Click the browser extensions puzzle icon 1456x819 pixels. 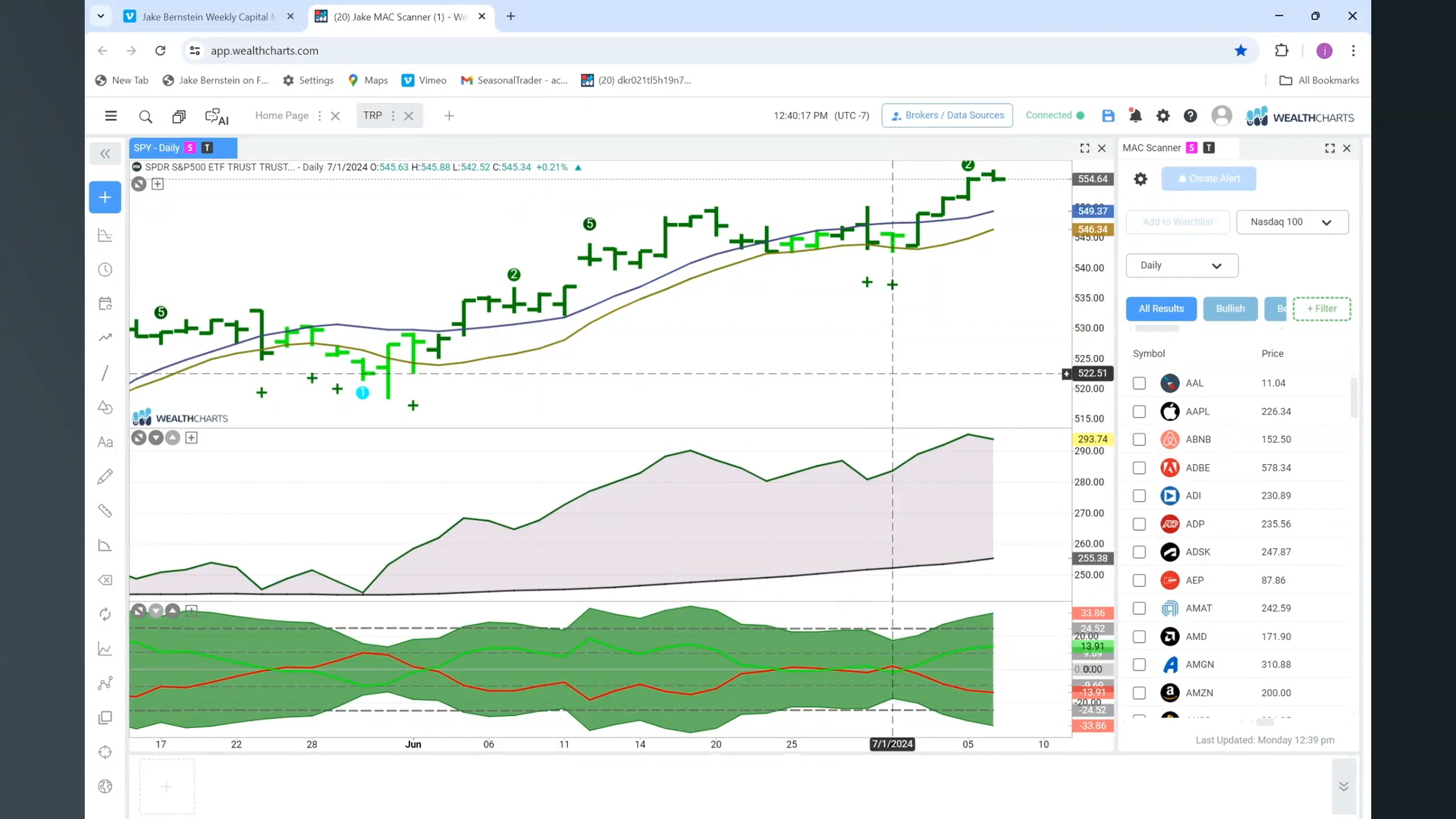coord(1282,50)
